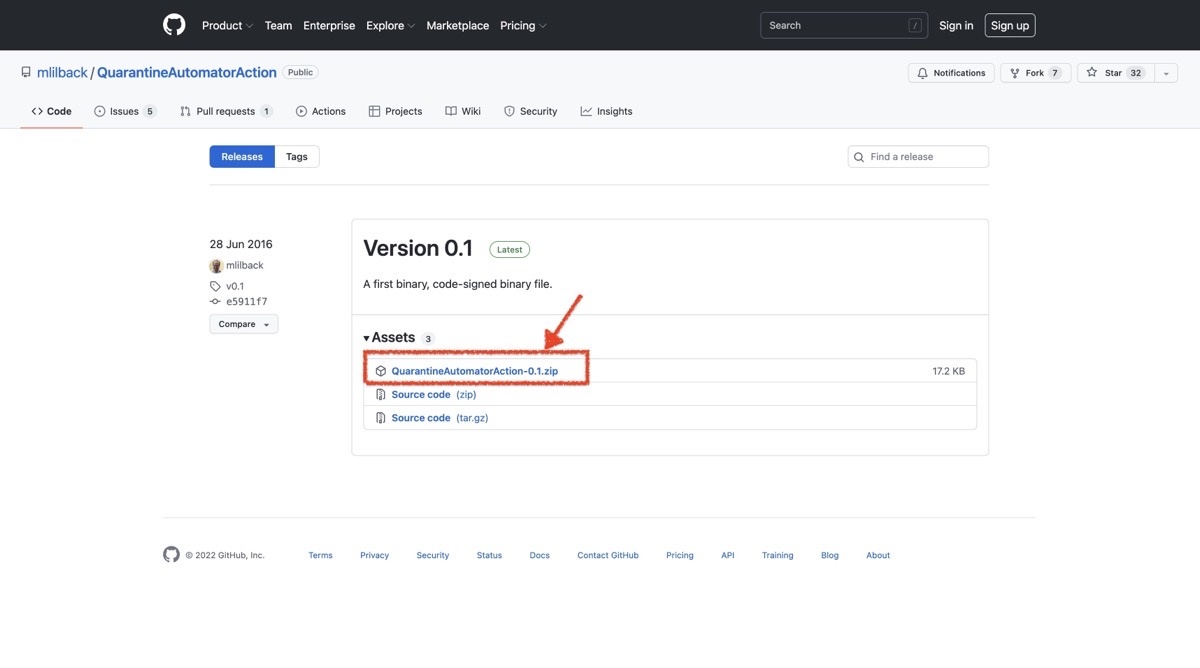
Task: Switch to the Issues tab
Action: pyautogui.click(x=125, y=111)
